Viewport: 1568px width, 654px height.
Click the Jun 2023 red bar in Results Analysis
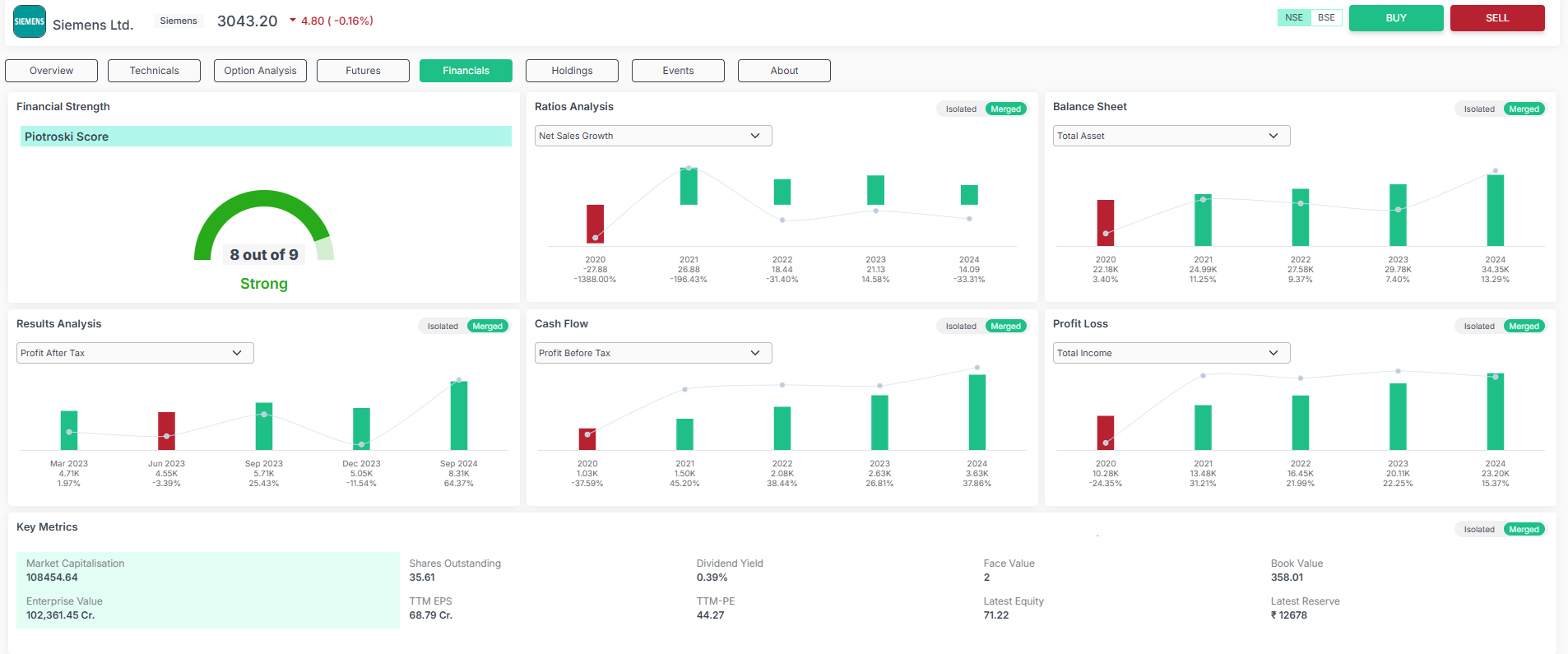[x=166, y=430]
